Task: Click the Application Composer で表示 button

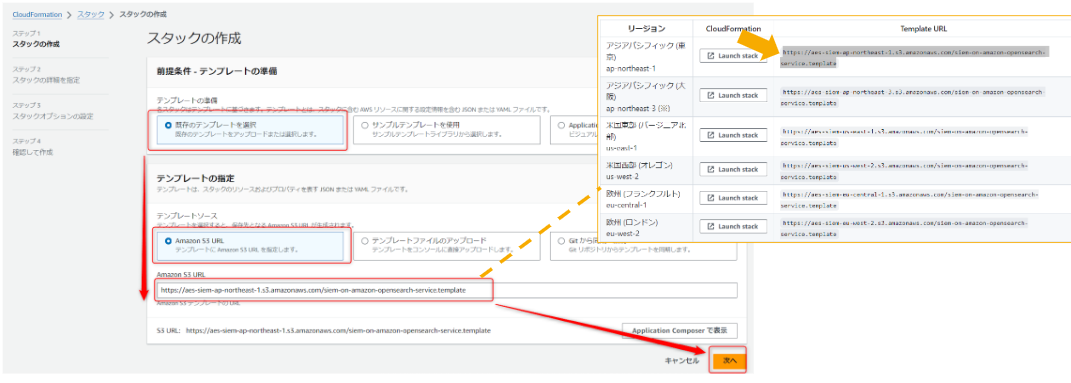Action: click(680, 330)
